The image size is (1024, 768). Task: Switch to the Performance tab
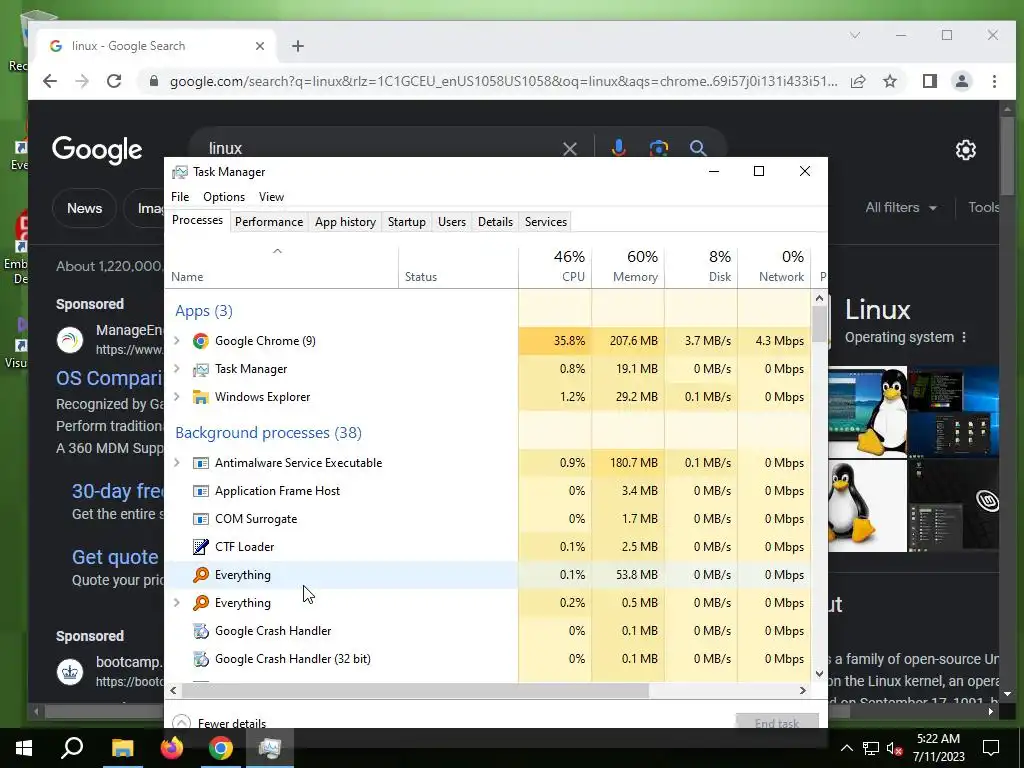pyautogui.click(x=269, y=222)
